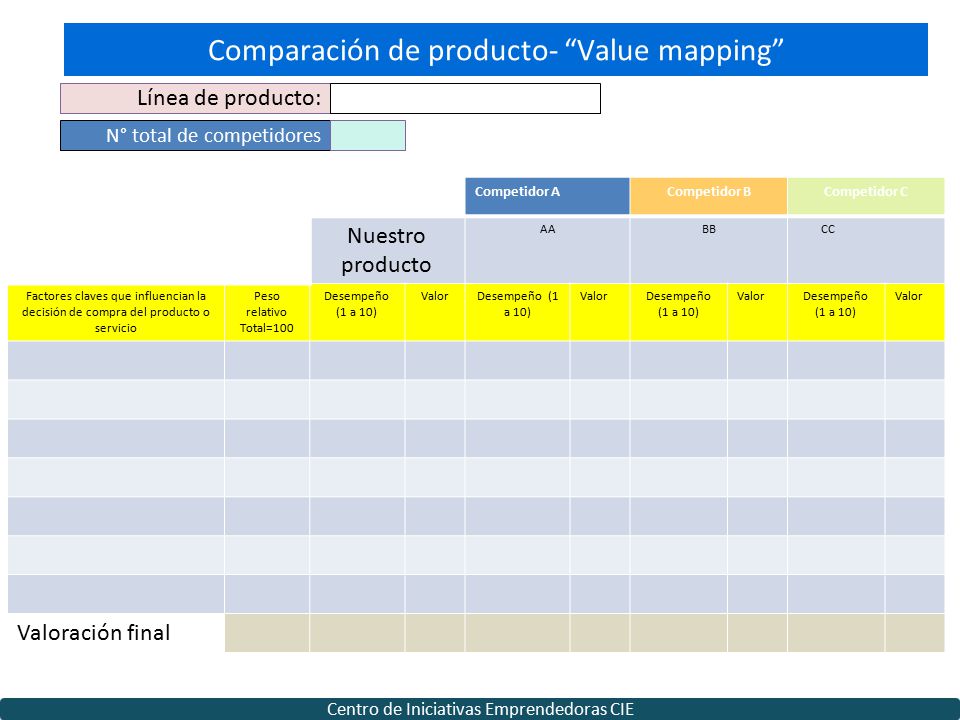Click 'Desempeño (1 a 10)' under Competidor B

coord(678,312)
